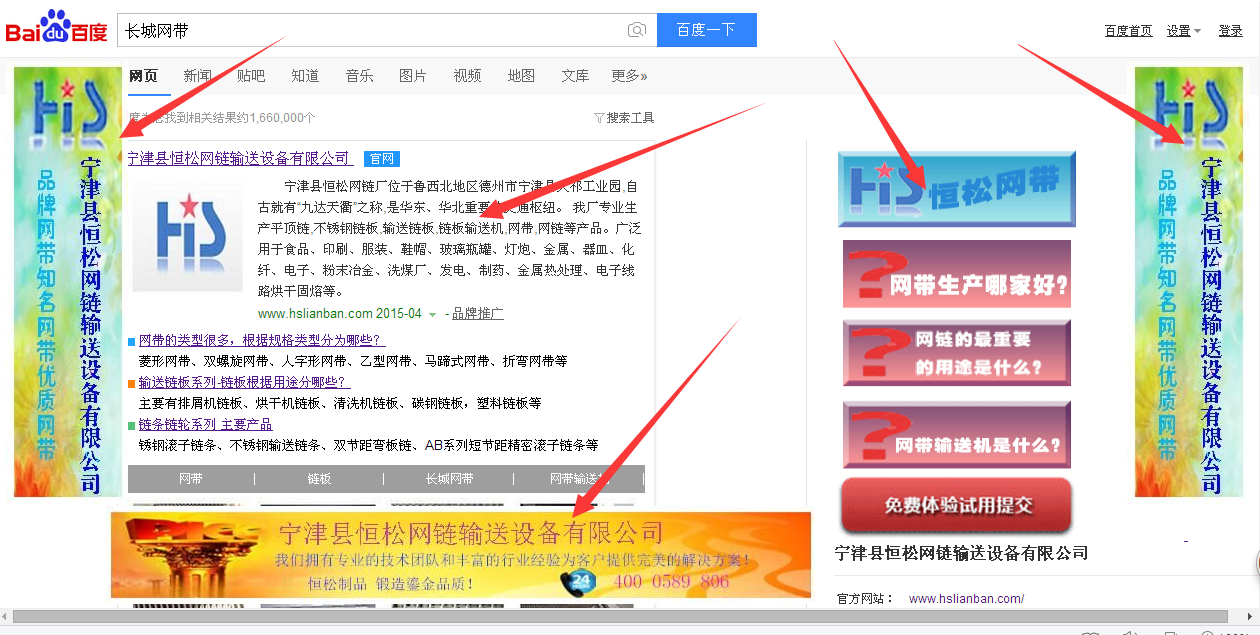Click the Baidu logo
Screen dimensions: 1260x635
click(56, 28)
